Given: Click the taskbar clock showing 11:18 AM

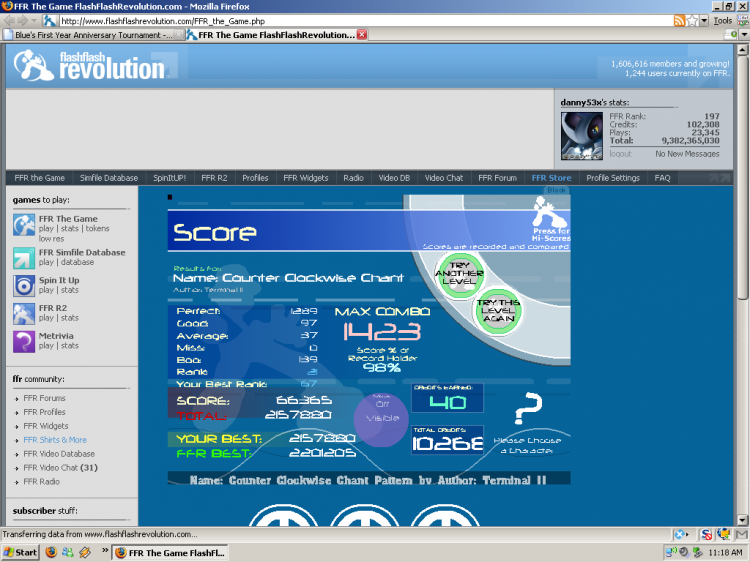Looking at the screenshot, I should coord(725,552).
